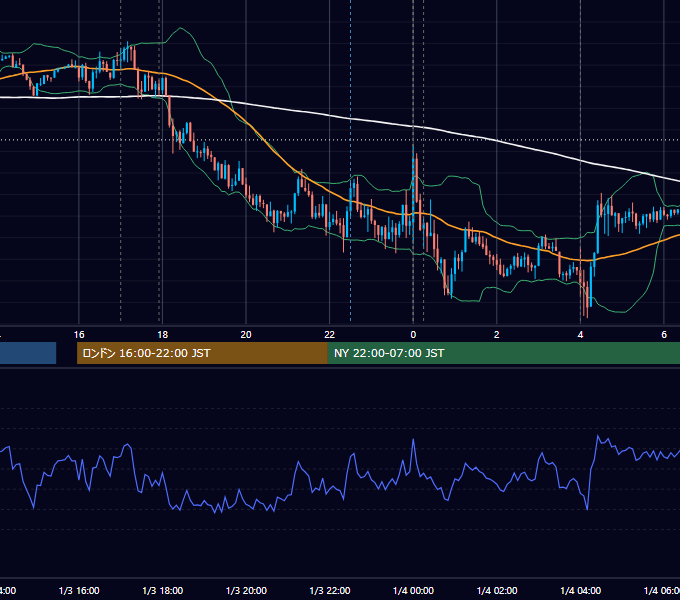Click the 20 hour label on price chart axis

[246, 335]
